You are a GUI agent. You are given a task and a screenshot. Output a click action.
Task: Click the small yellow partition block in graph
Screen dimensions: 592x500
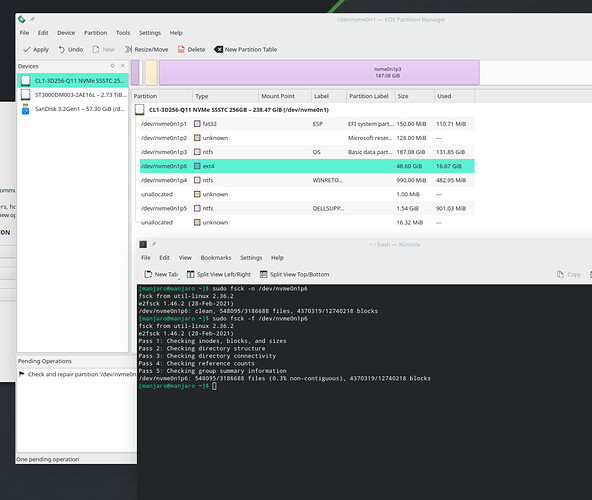151,73
